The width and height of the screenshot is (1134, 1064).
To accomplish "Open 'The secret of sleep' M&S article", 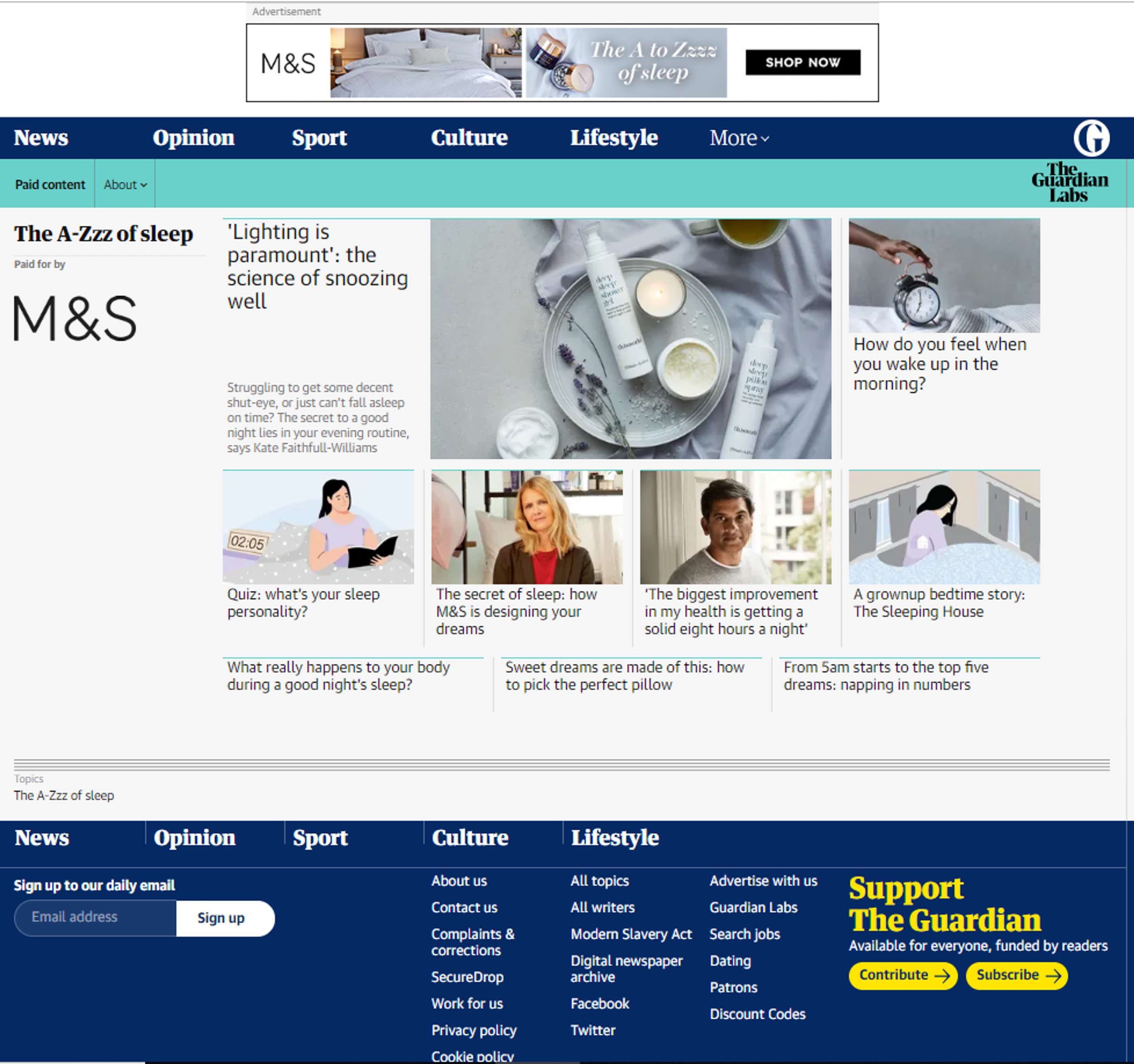I will pyautogui.click(x=517, y=611).
